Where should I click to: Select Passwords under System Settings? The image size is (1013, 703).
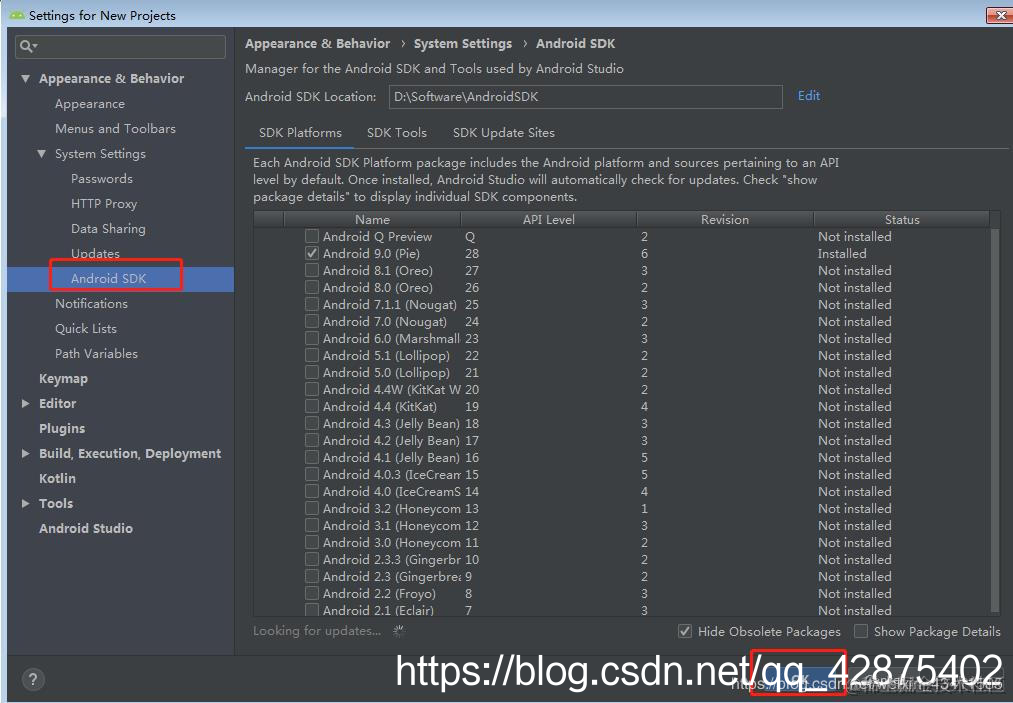101,179
